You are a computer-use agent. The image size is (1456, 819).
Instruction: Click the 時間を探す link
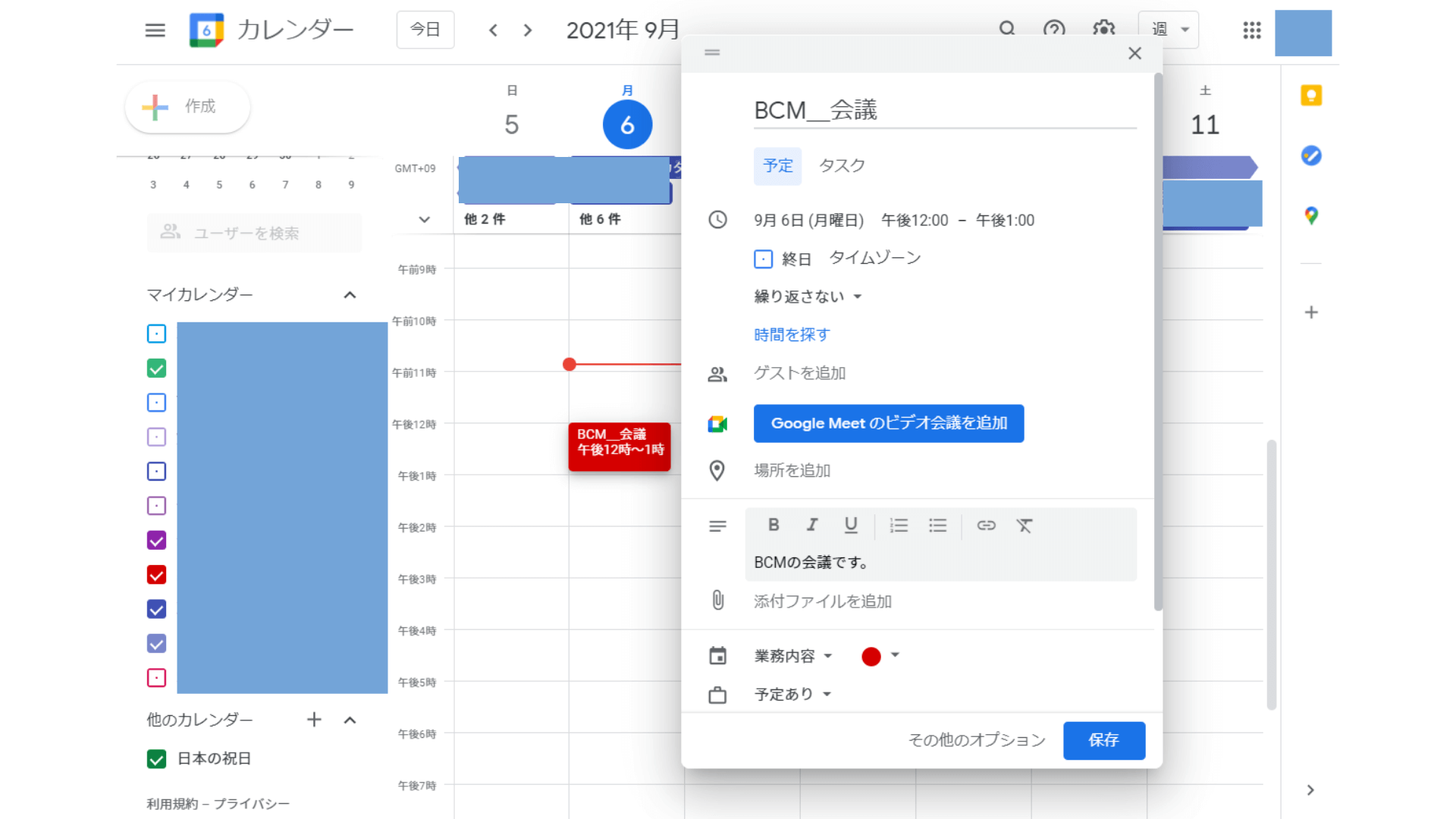[791, 334]
